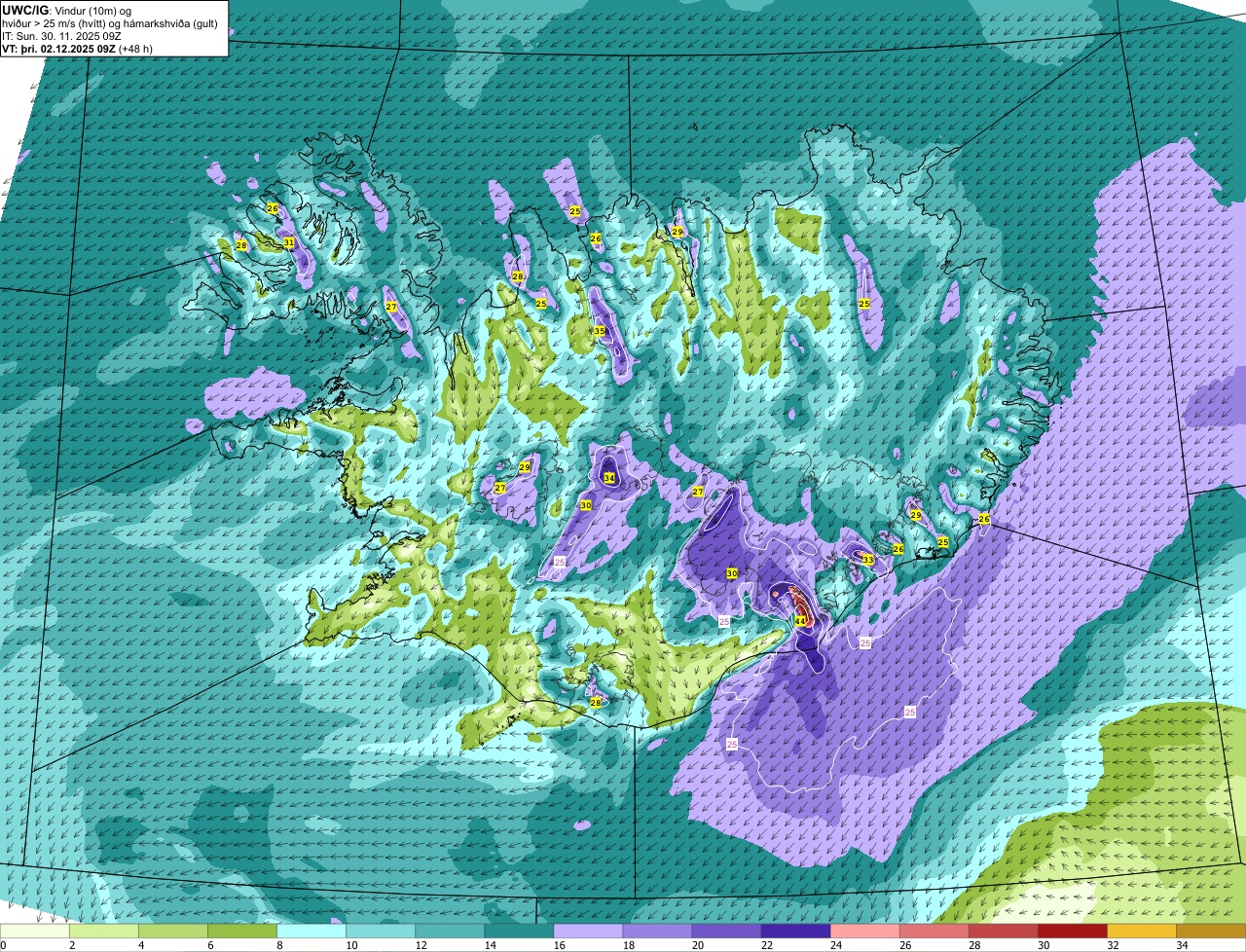Click the 24–26 m/s pink scale swatch

point(864,932)
